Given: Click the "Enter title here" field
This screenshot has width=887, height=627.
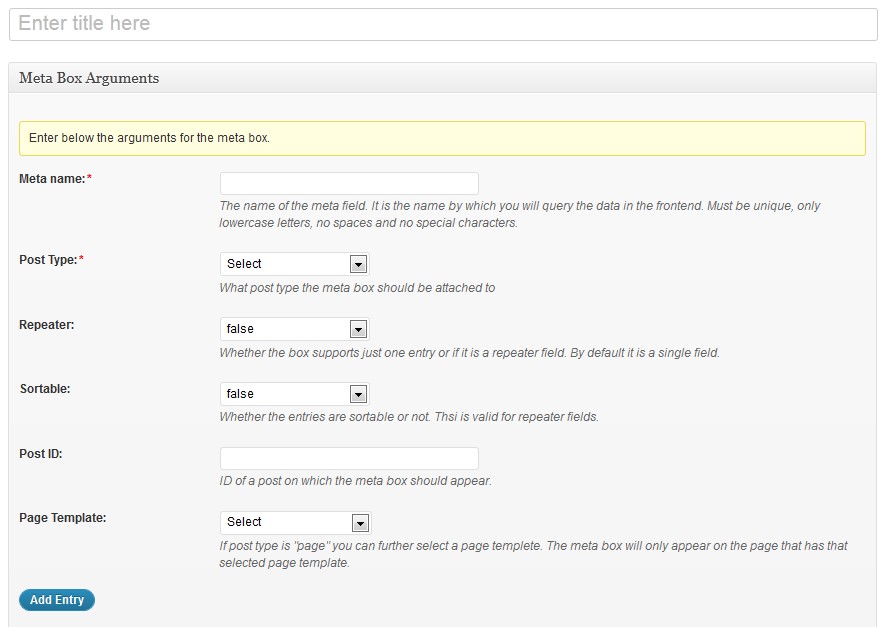Looking at the screenshot, I should click(x=443, y=24).
